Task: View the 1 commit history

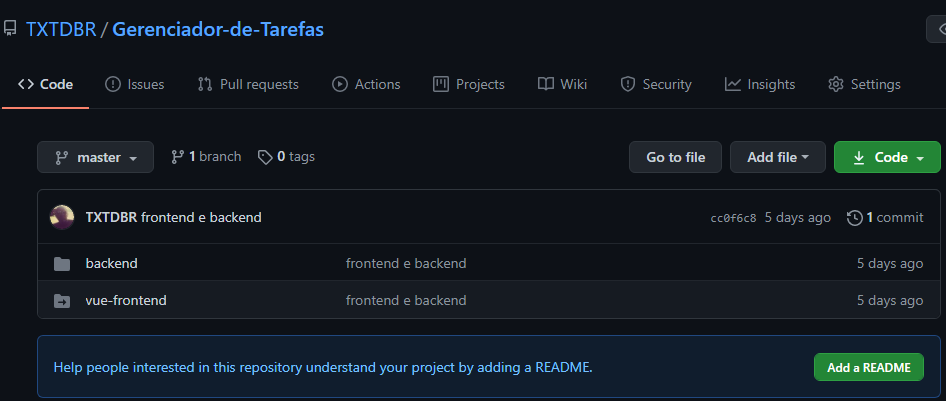Action: tap(885, 217)
